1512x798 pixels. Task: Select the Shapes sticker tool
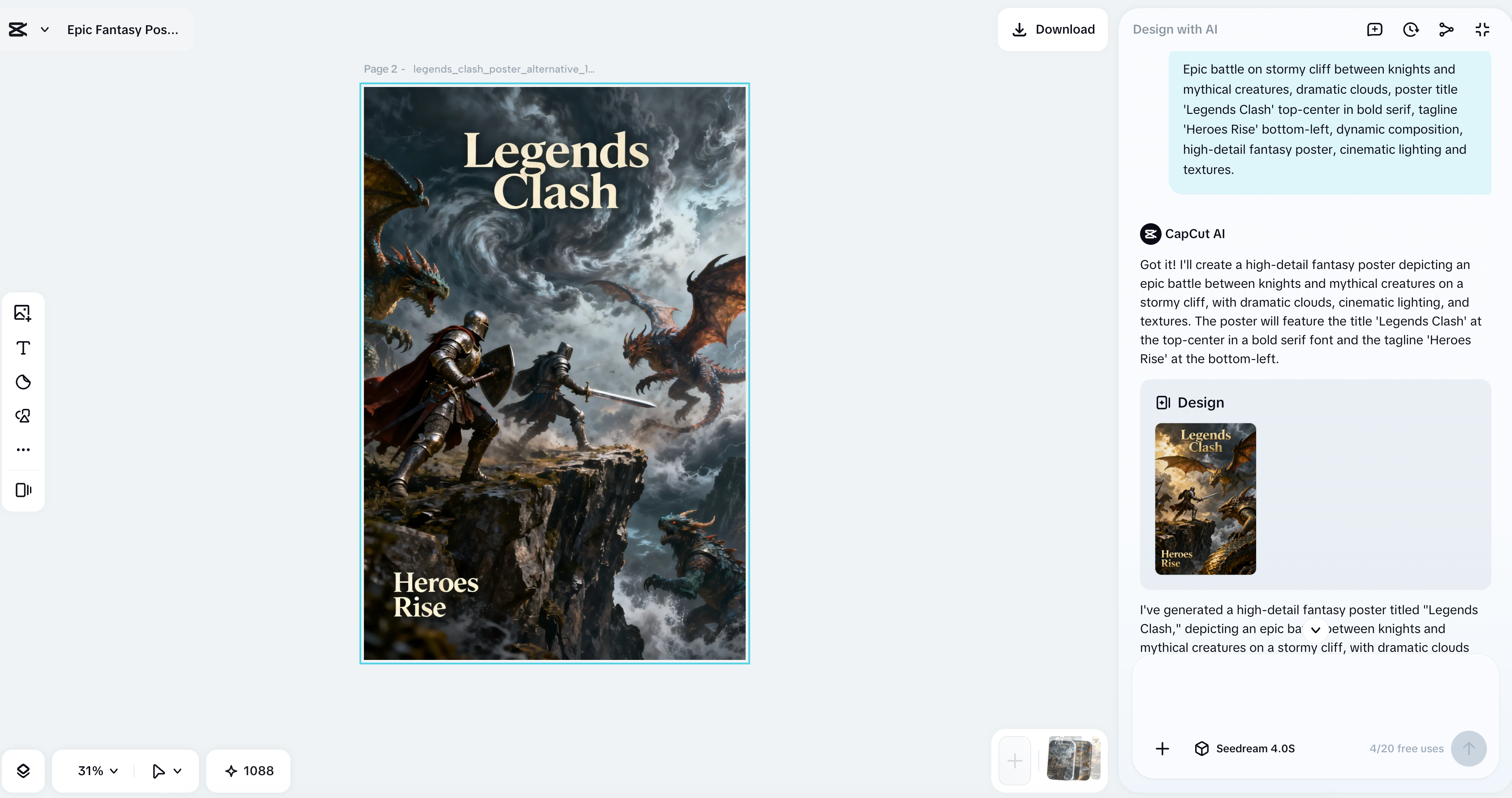[23, 382]
